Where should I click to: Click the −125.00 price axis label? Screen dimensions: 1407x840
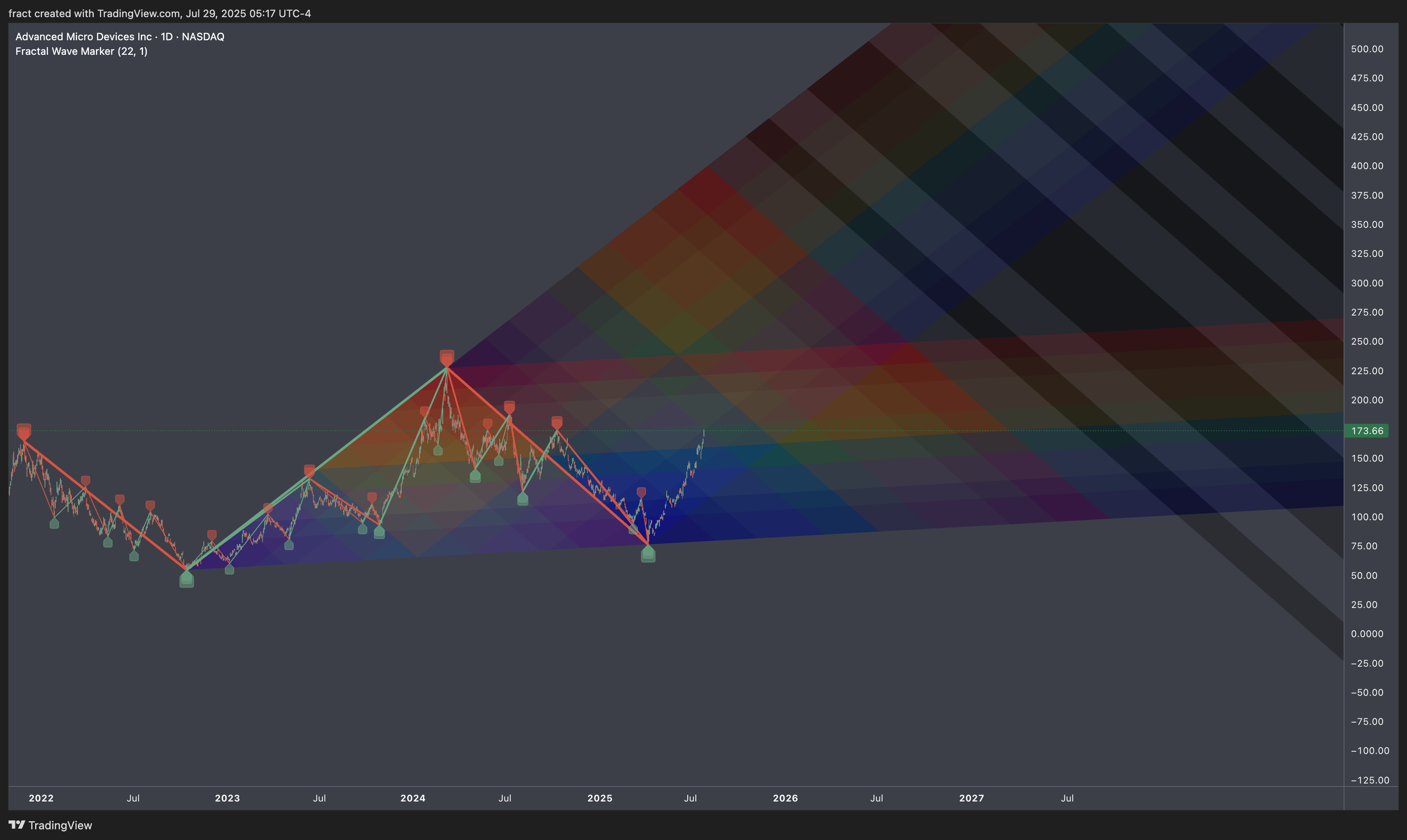1370,780
